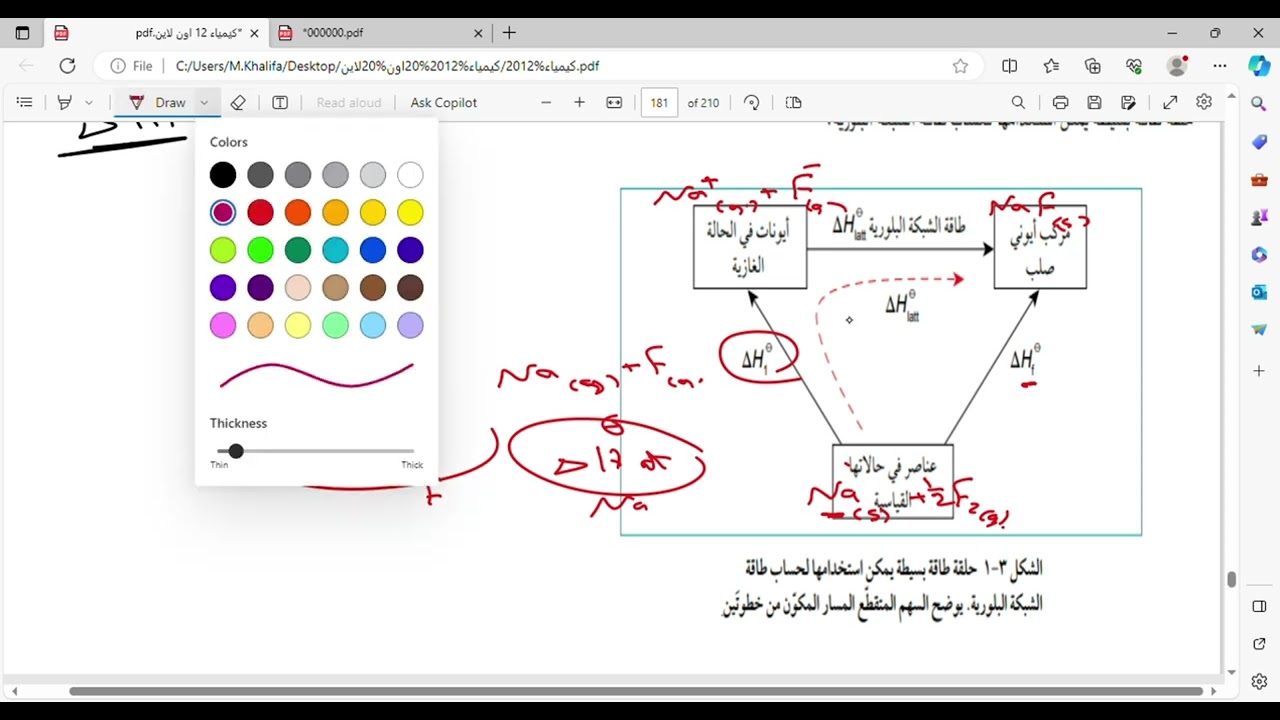
Task: Click the horizontal scrollbar
Action: (x=635, y=691)
